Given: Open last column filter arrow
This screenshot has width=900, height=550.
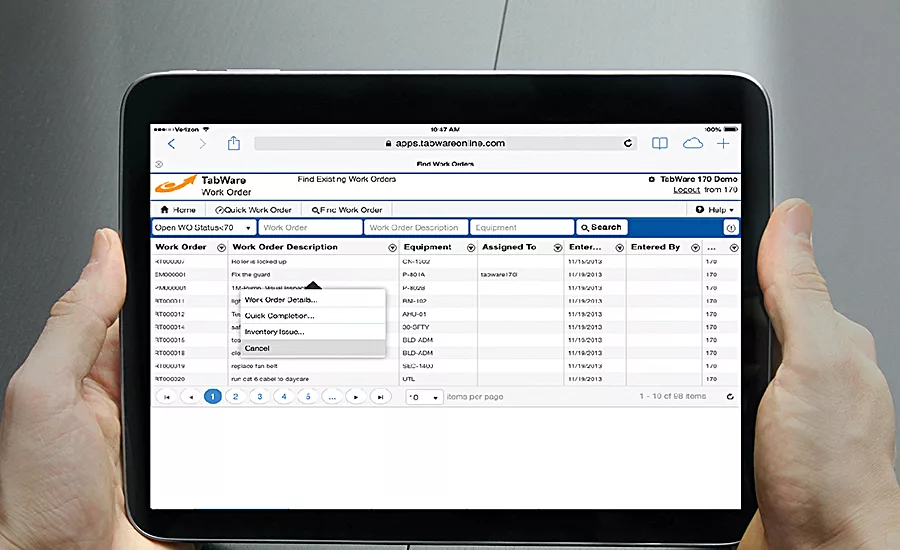Looking at the screenshot, I should point(734,247).
